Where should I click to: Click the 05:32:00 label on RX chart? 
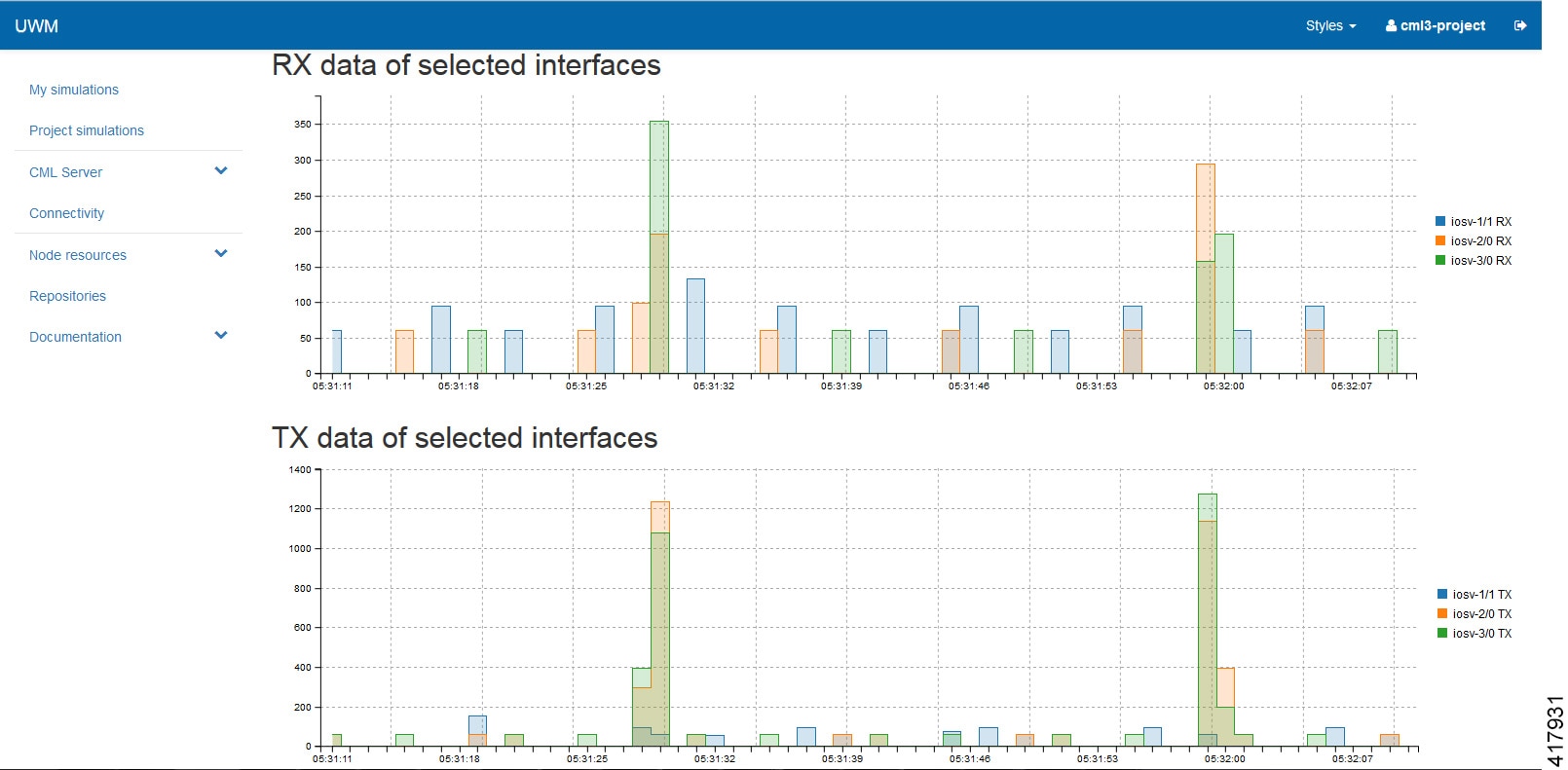pos(1223,386)
